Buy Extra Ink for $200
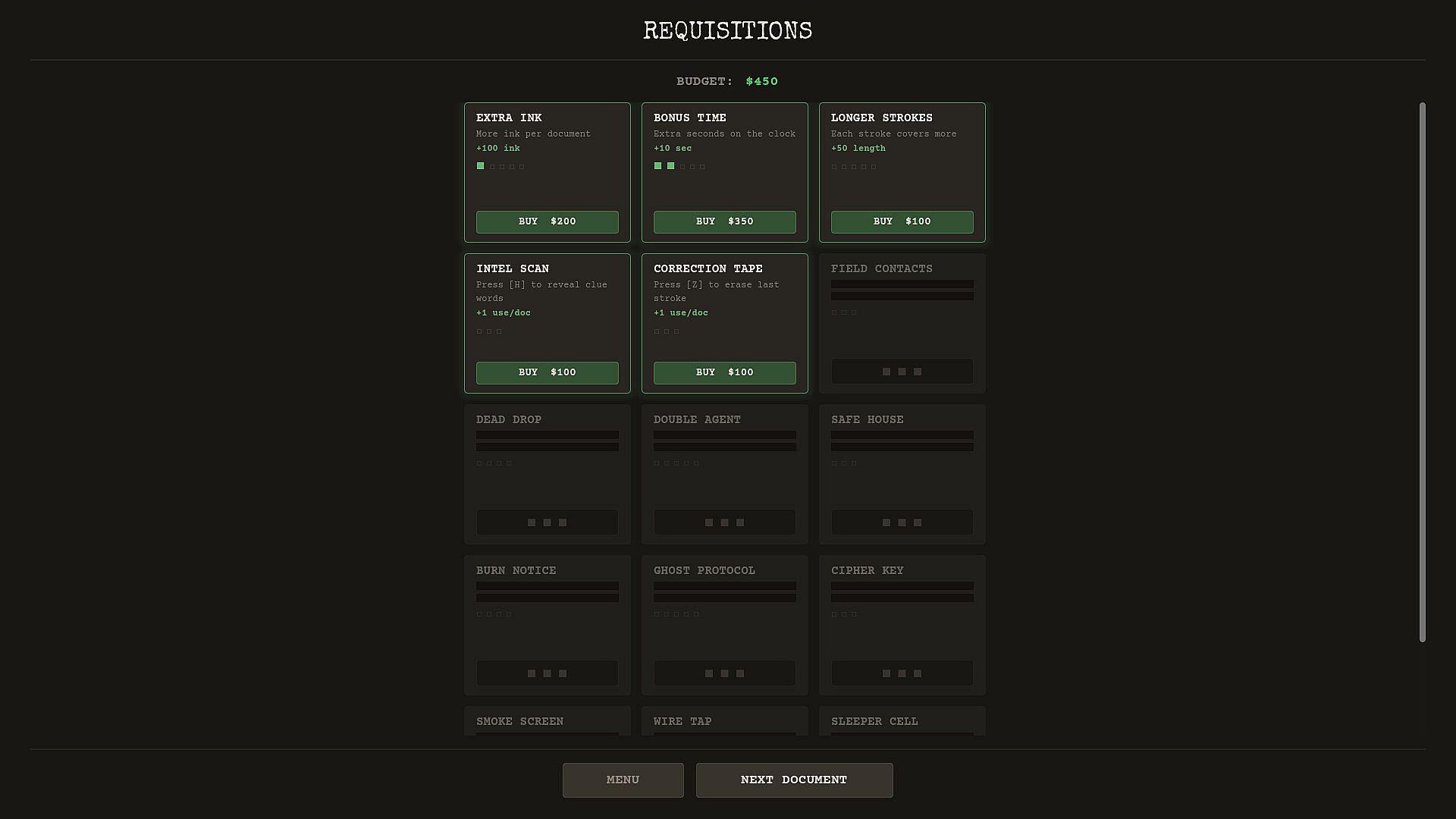Screen dimensions: 1456x819 547,221
